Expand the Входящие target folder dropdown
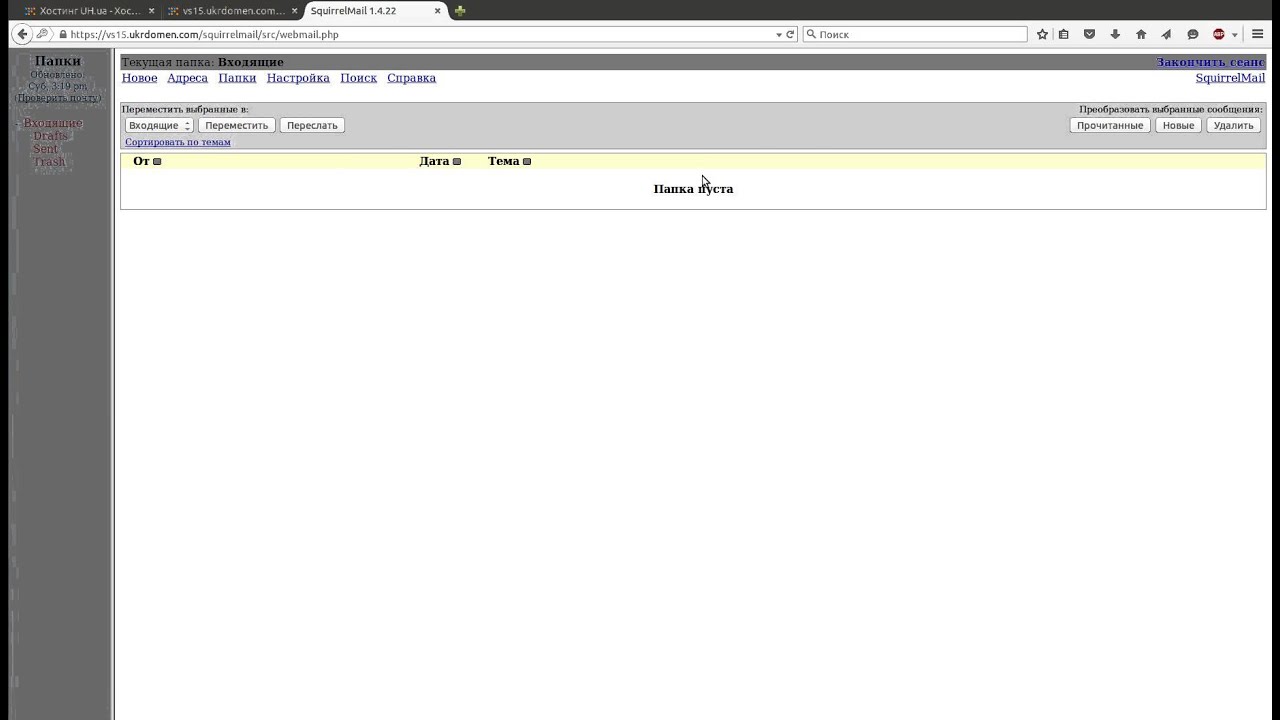The height and width of the screenshot is (720, 1280). pyautogui.click(x=159, y=125)
